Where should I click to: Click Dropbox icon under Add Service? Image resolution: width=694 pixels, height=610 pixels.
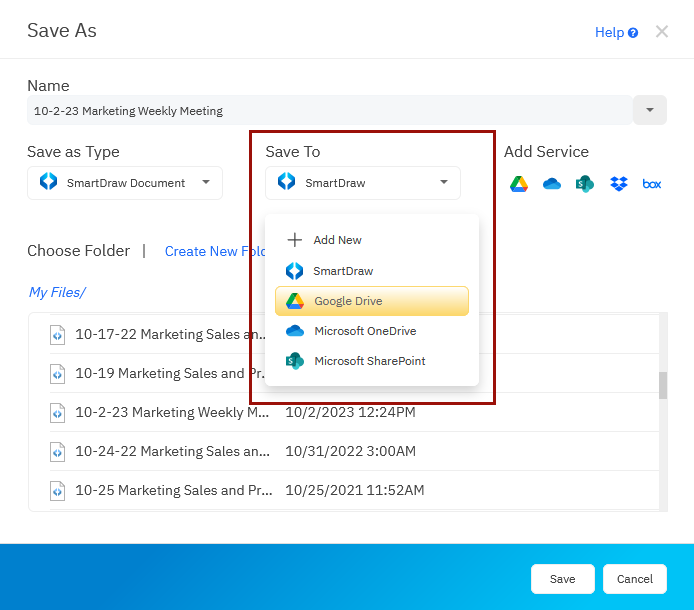click(619, 184)
